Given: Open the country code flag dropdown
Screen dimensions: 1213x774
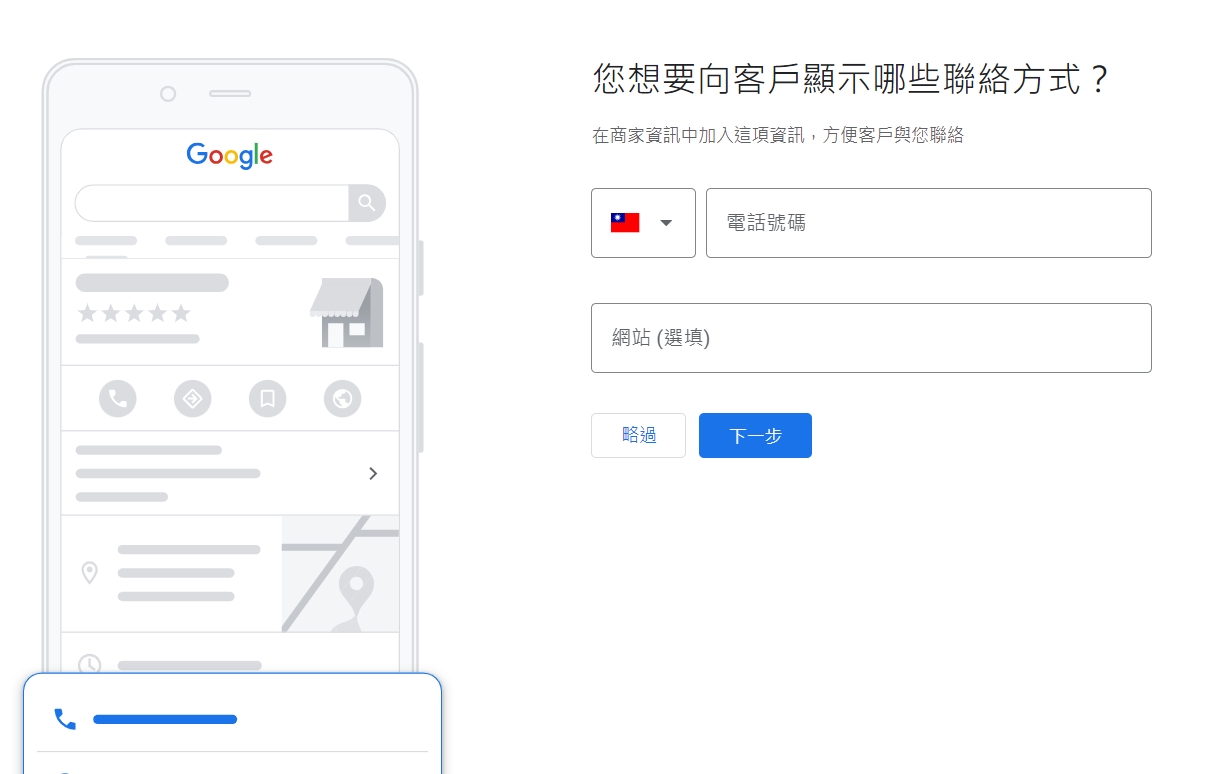Looking at the screenshot, I should [643, 223].
